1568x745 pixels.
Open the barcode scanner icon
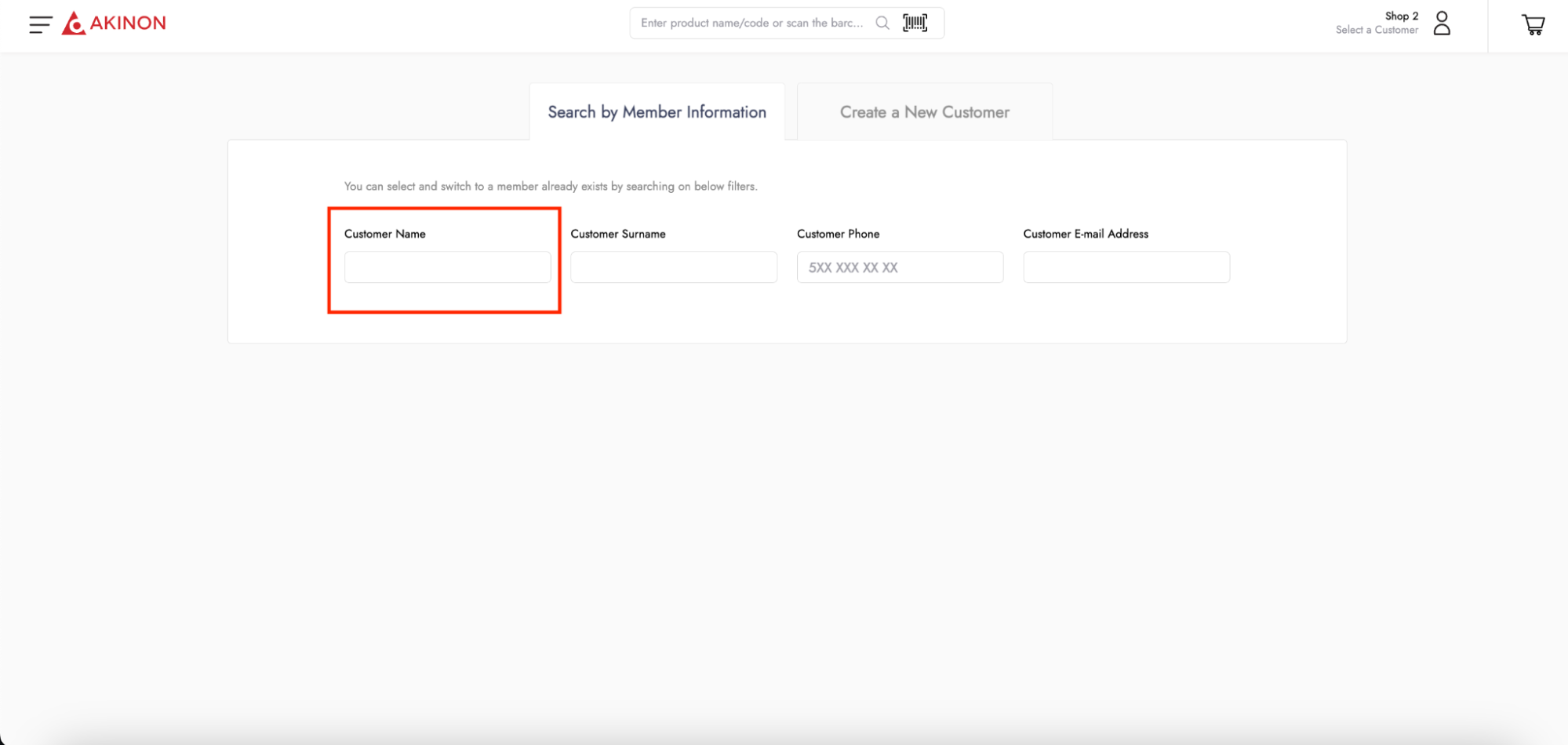tap(915, 23)
